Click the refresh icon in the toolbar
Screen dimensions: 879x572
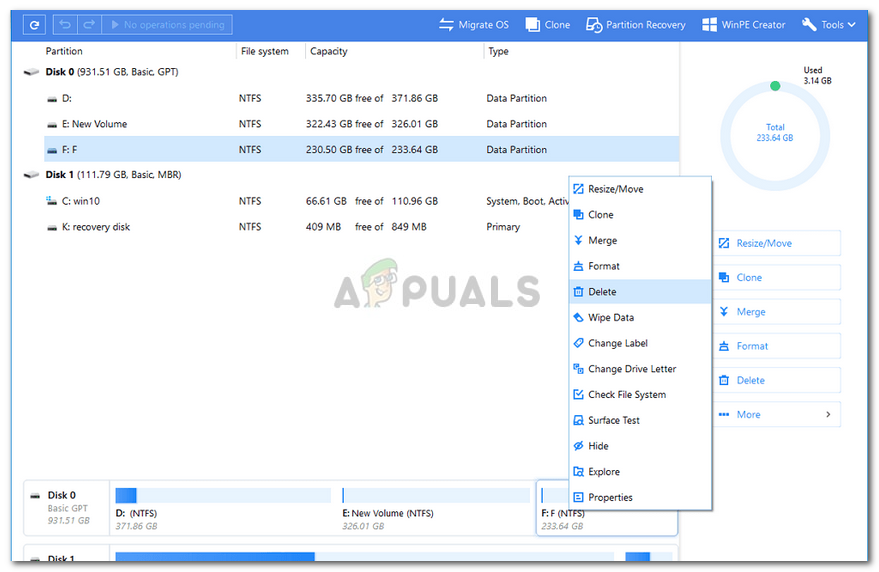pos(34,25)
